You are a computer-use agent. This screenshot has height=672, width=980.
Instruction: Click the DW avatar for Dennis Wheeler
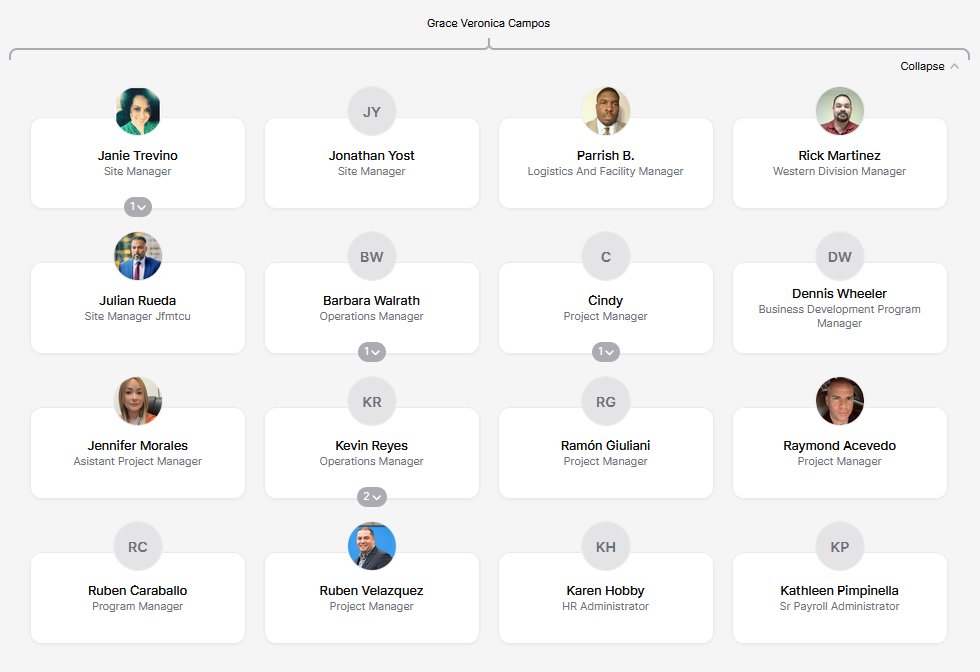[x=840, y=256]
